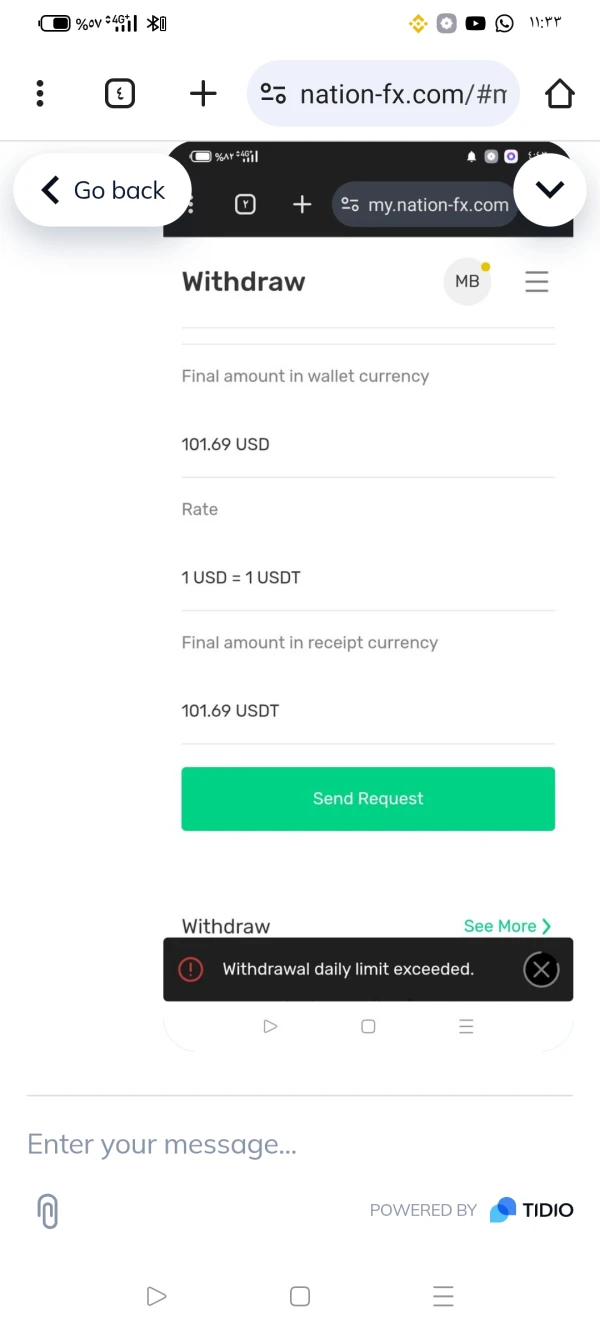Tap the site info icon in address bar

pyautogui.click(x=273, y=94)
